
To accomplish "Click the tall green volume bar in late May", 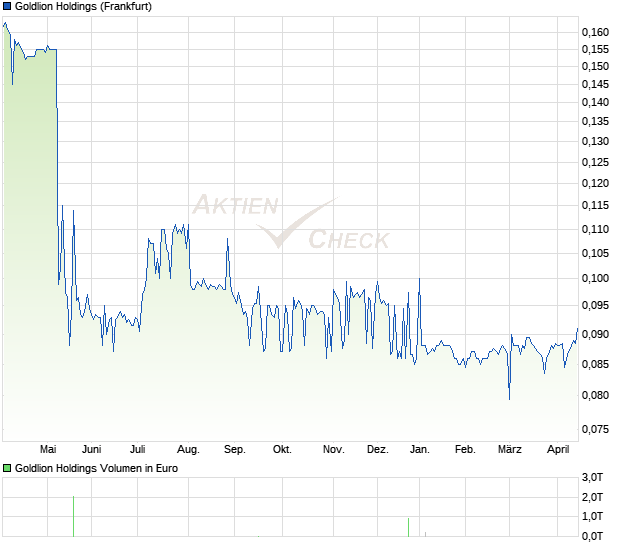I will click(x=74, y=516).
